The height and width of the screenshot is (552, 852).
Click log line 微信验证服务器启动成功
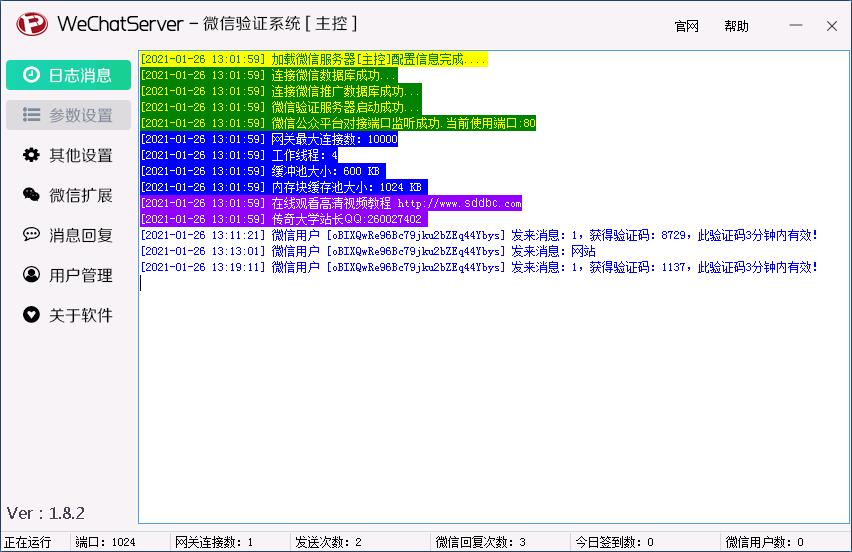click(x=280, y=107)
